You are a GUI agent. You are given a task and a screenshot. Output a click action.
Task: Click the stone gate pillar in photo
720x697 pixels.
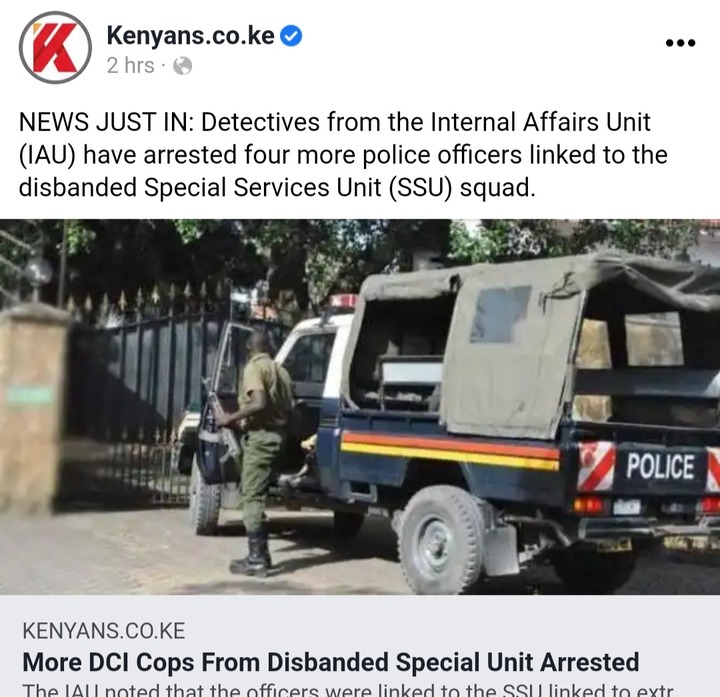30,409
